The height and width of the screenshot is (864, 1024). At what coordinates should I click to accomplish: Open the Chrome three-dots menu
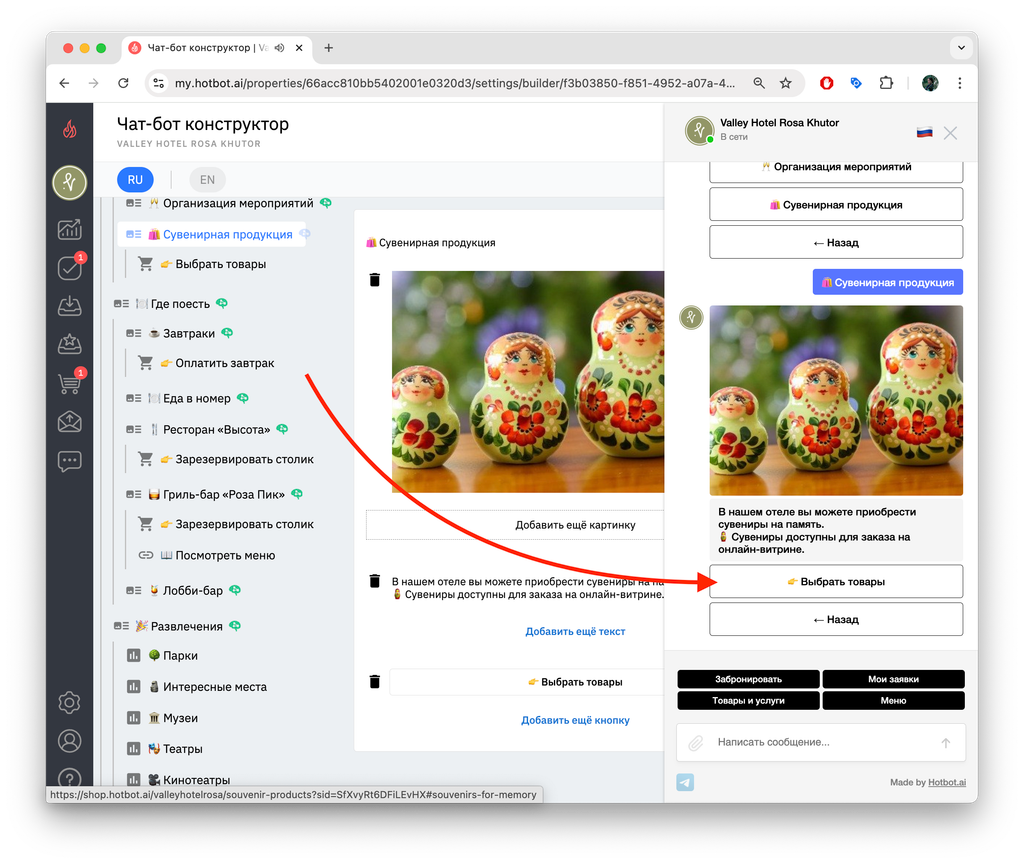click(x=959, y=83)
